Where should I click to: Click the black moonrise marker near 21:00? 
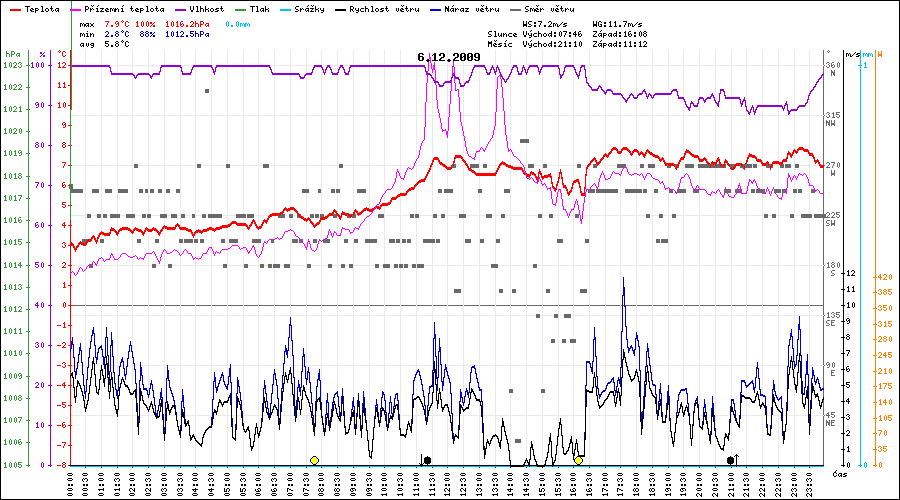[731, 460]
